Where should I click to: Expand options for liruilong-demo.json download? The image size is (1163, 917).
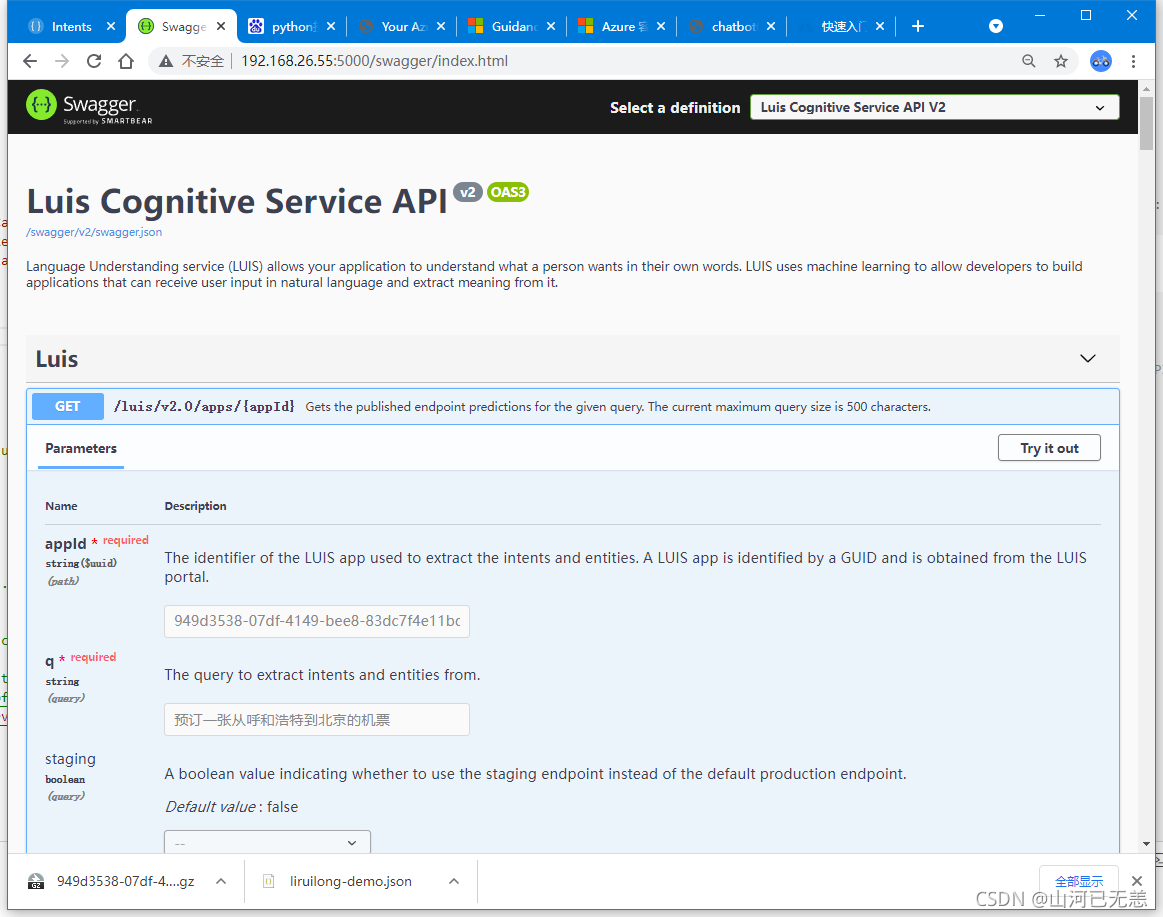point(454,881)
